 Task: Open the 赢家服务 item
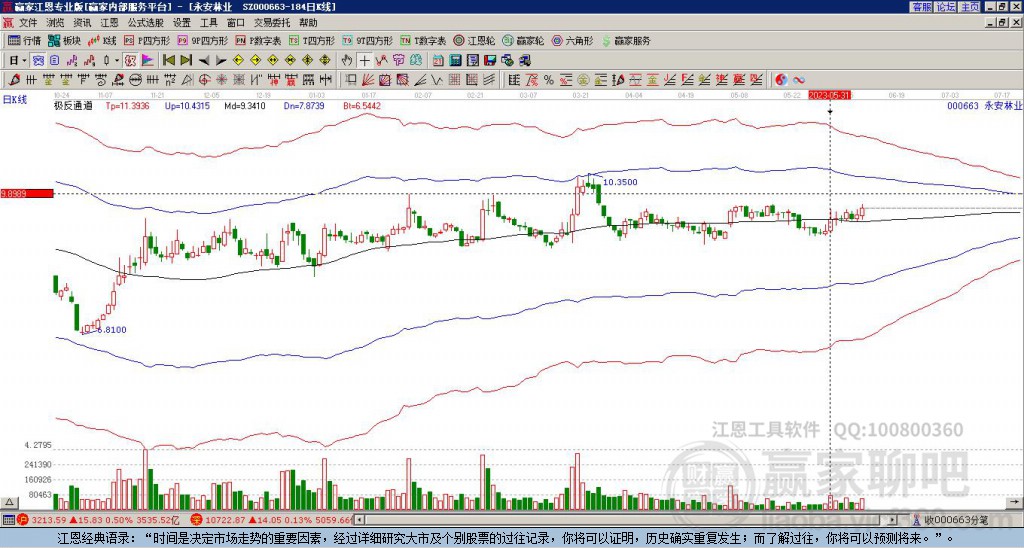[626, 40]
